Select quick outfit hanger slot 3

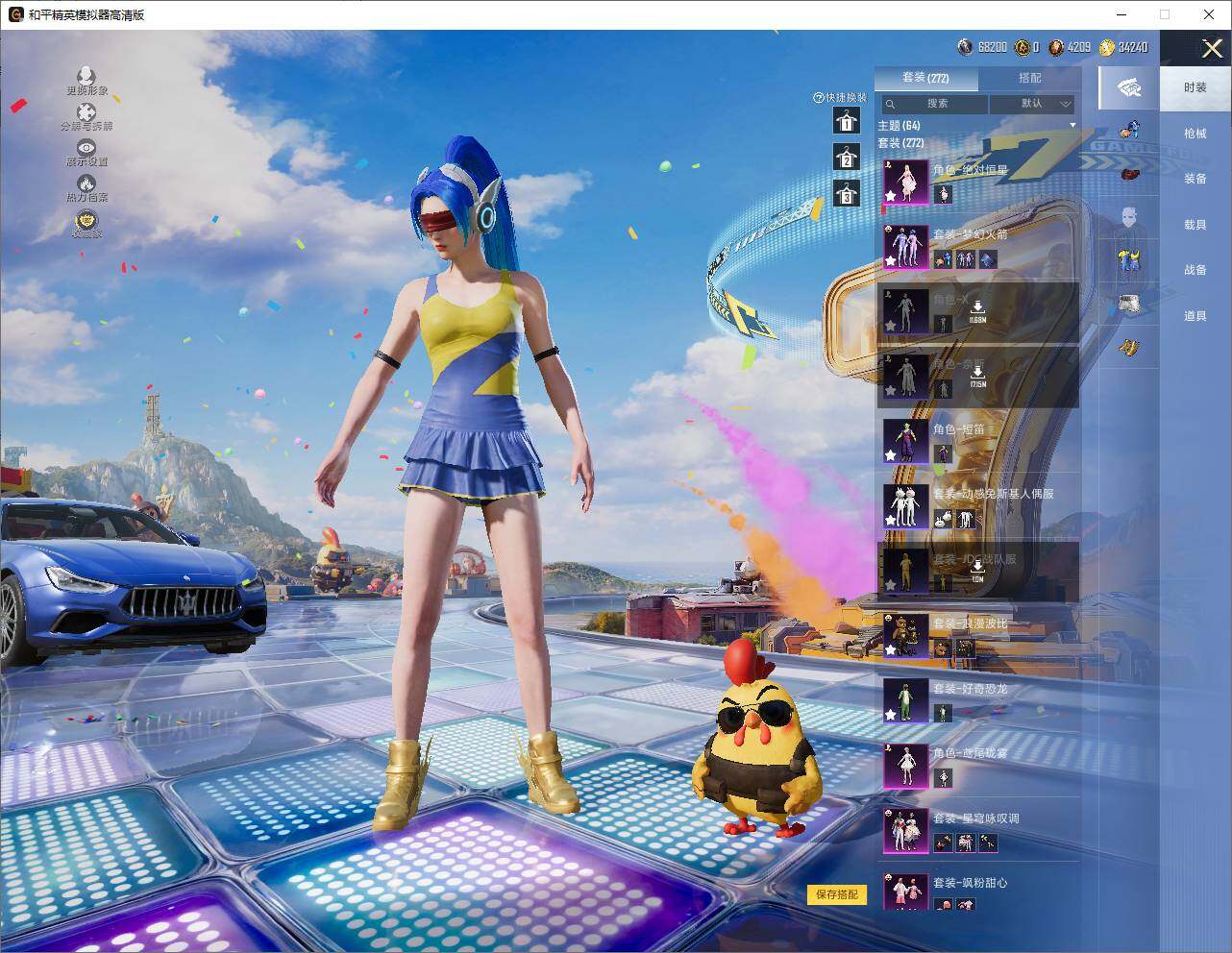click(846, 194)
